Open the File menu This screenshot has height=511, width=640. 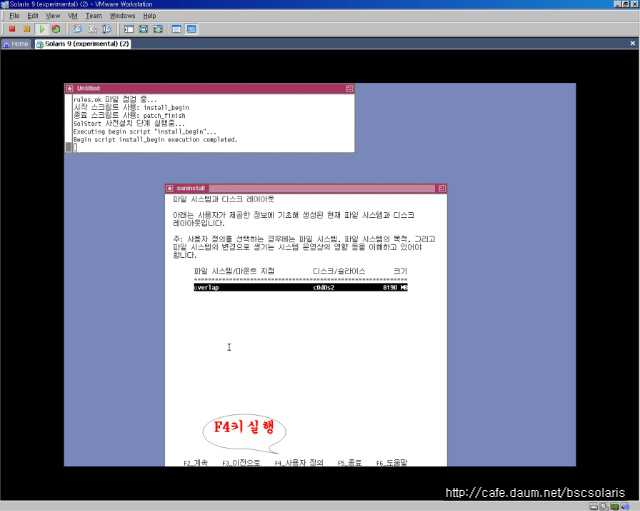(14, 16)
